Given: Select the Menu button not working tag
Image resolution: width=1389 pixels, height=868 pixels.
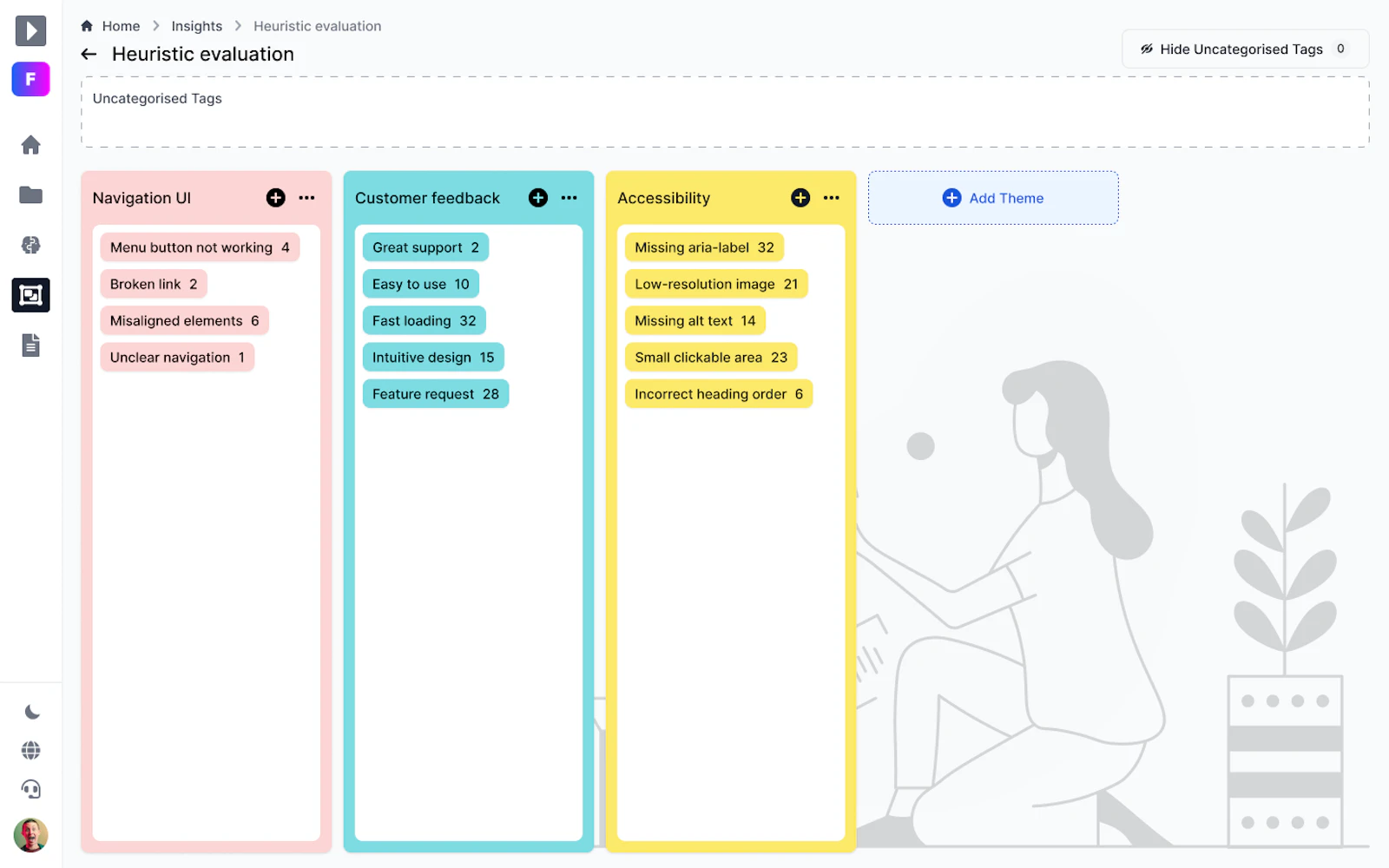Looking at the screenshot, I should coord(200,247).
